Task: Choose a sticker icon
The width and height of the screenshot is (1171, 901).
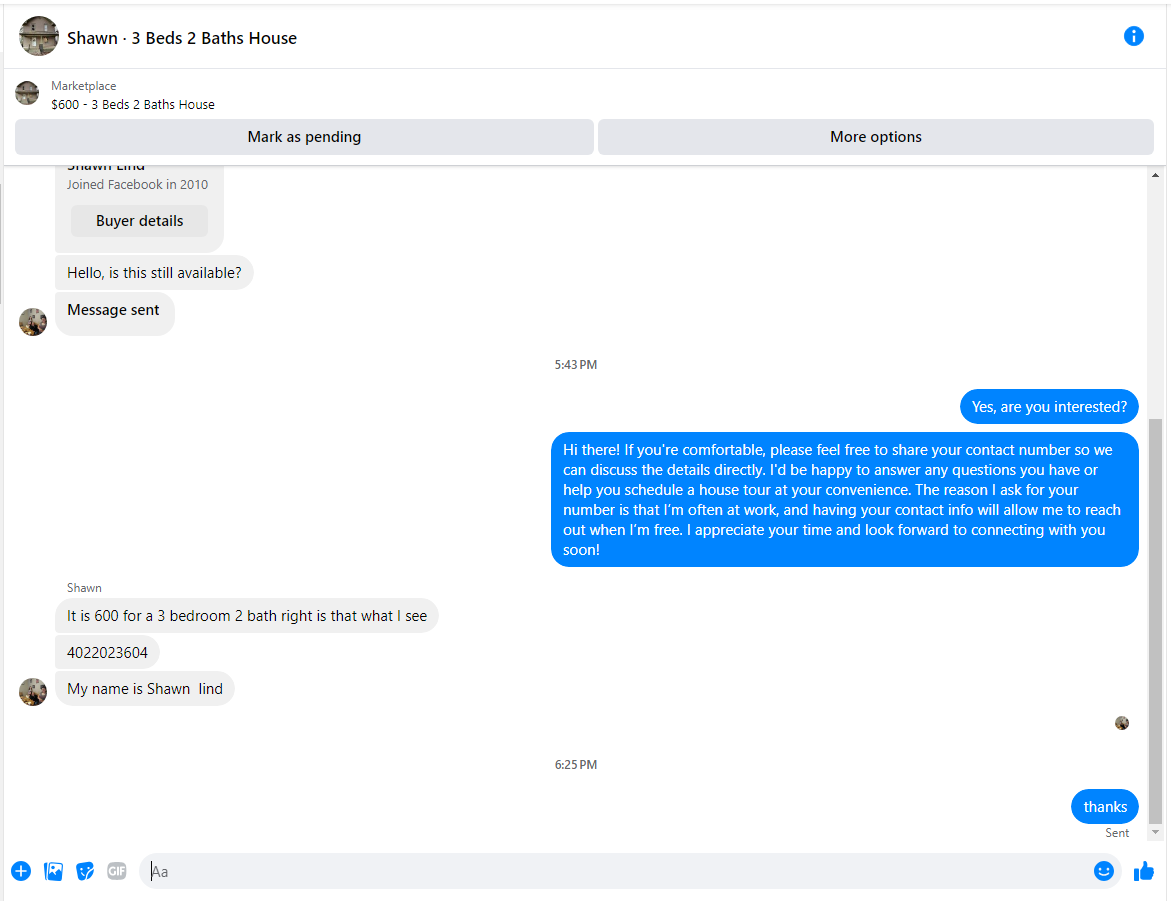Action: (85, 871)
